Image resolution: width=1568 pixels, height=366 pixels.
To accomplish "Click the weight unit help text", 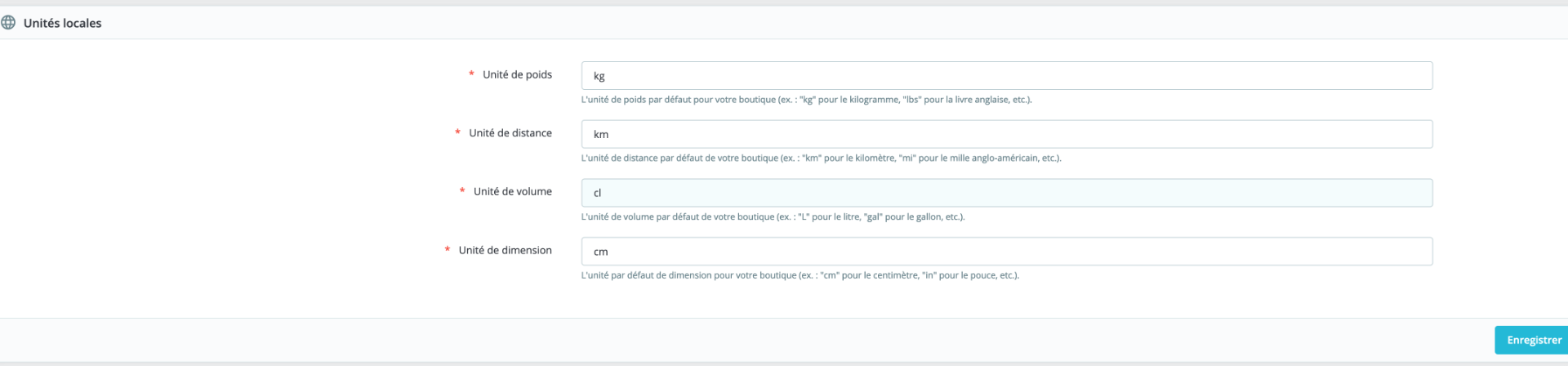I will (806, 100).
